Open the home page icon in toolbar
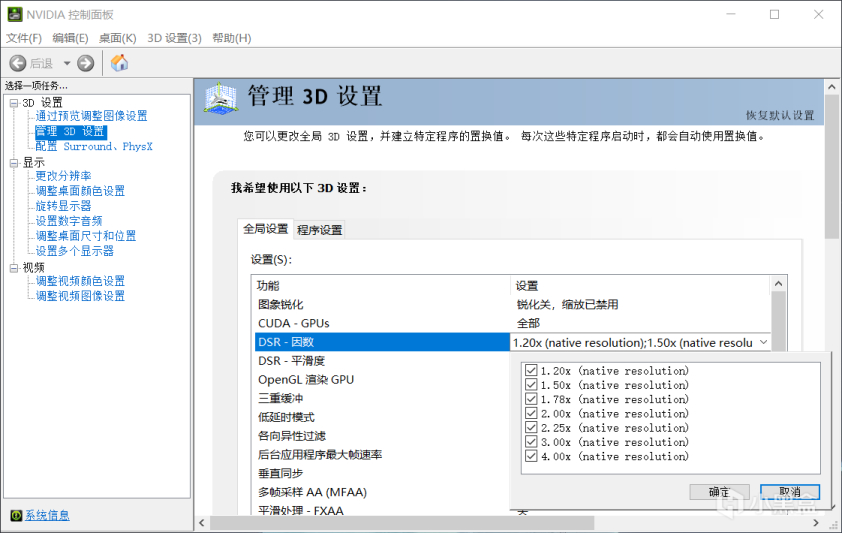This screenshot has height=533, width=842. point(119,63)
